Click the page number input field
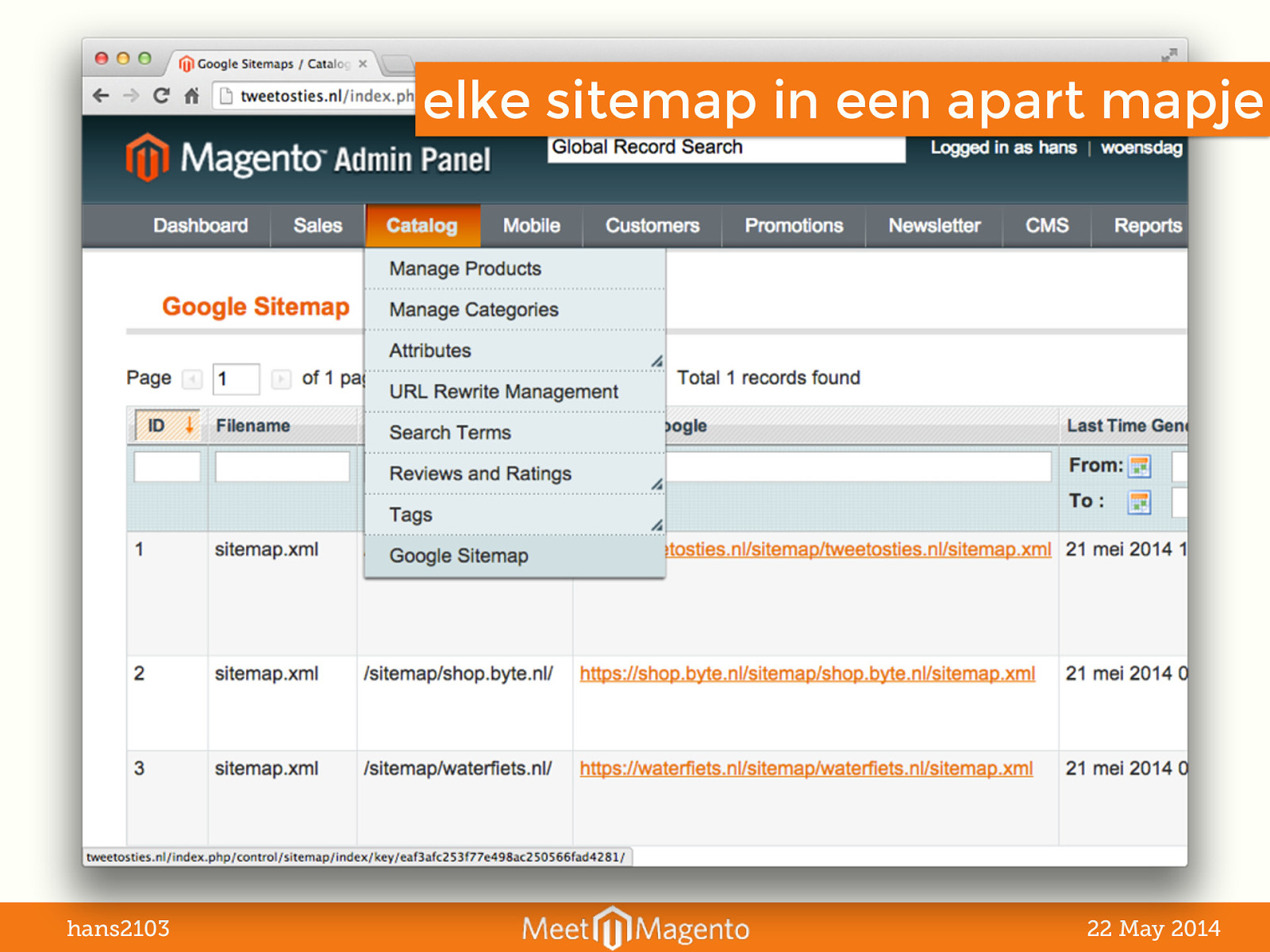 [x=237, y=379]
